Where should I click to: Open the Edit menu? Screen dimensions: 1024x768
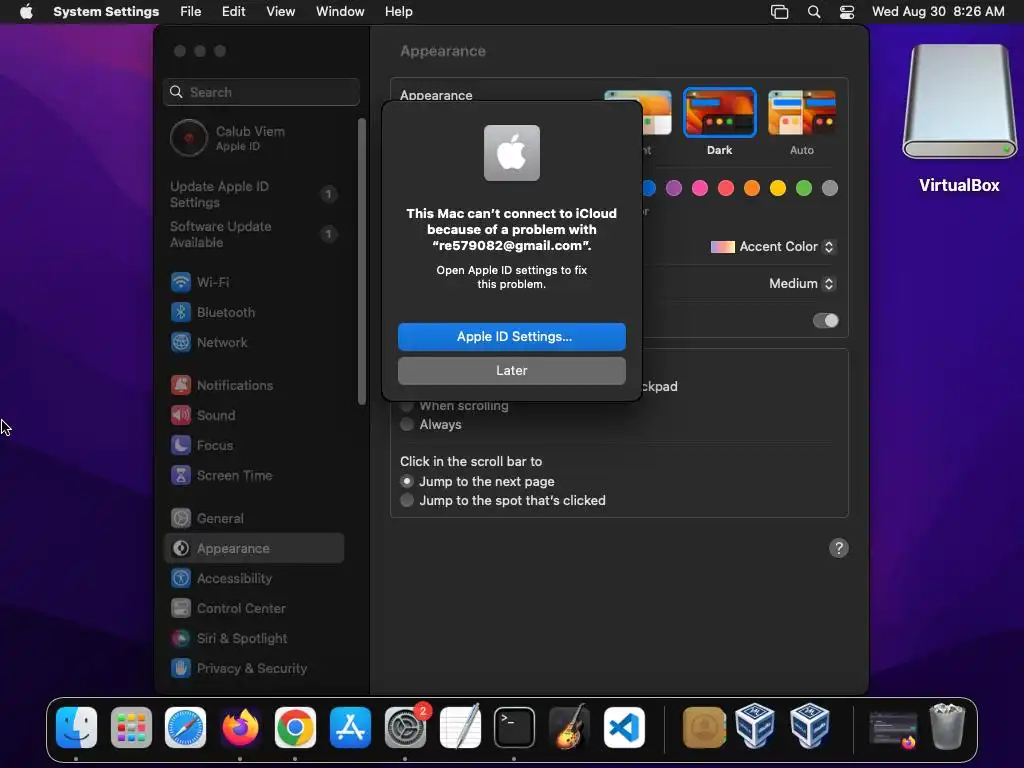[233, 12]
